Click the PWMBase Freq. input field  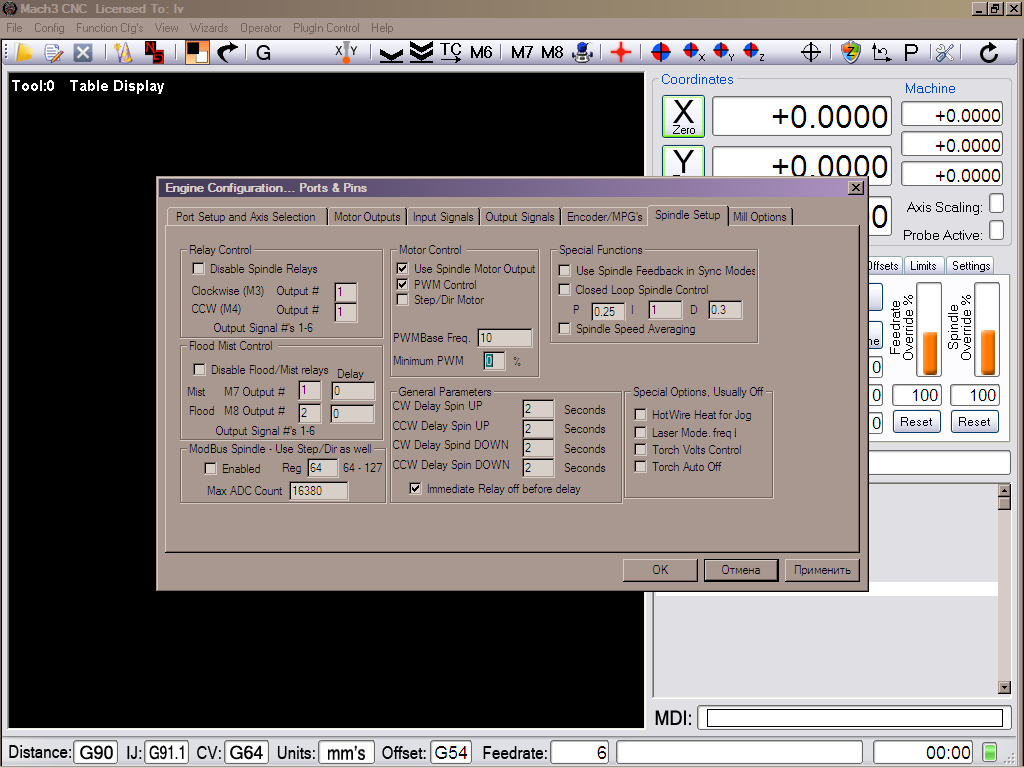505,338
